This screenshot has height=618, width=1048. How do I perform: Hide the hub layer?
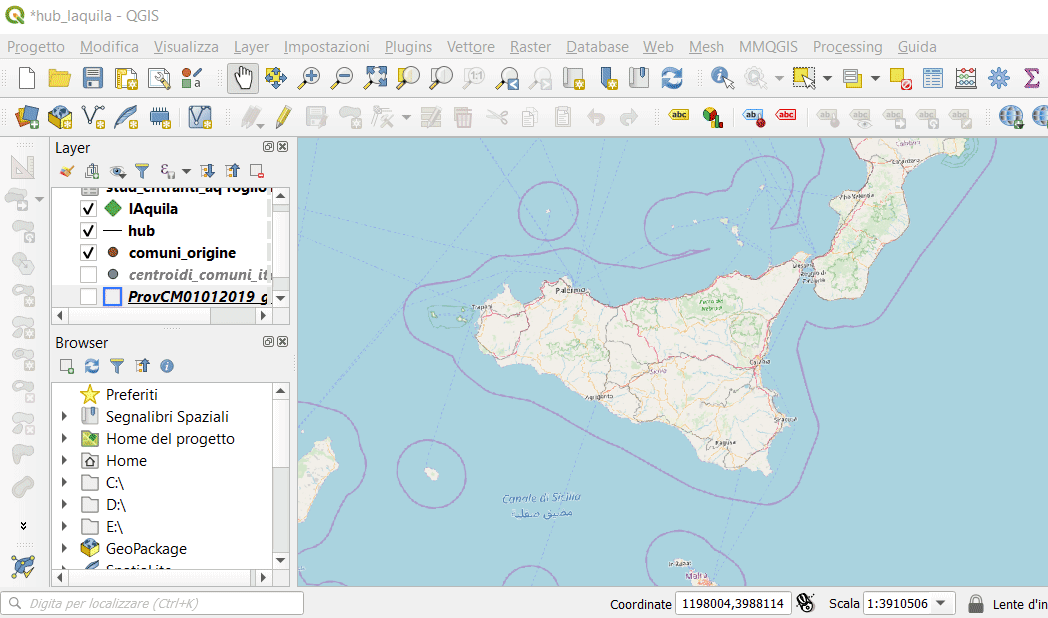[x=88, y=231]
